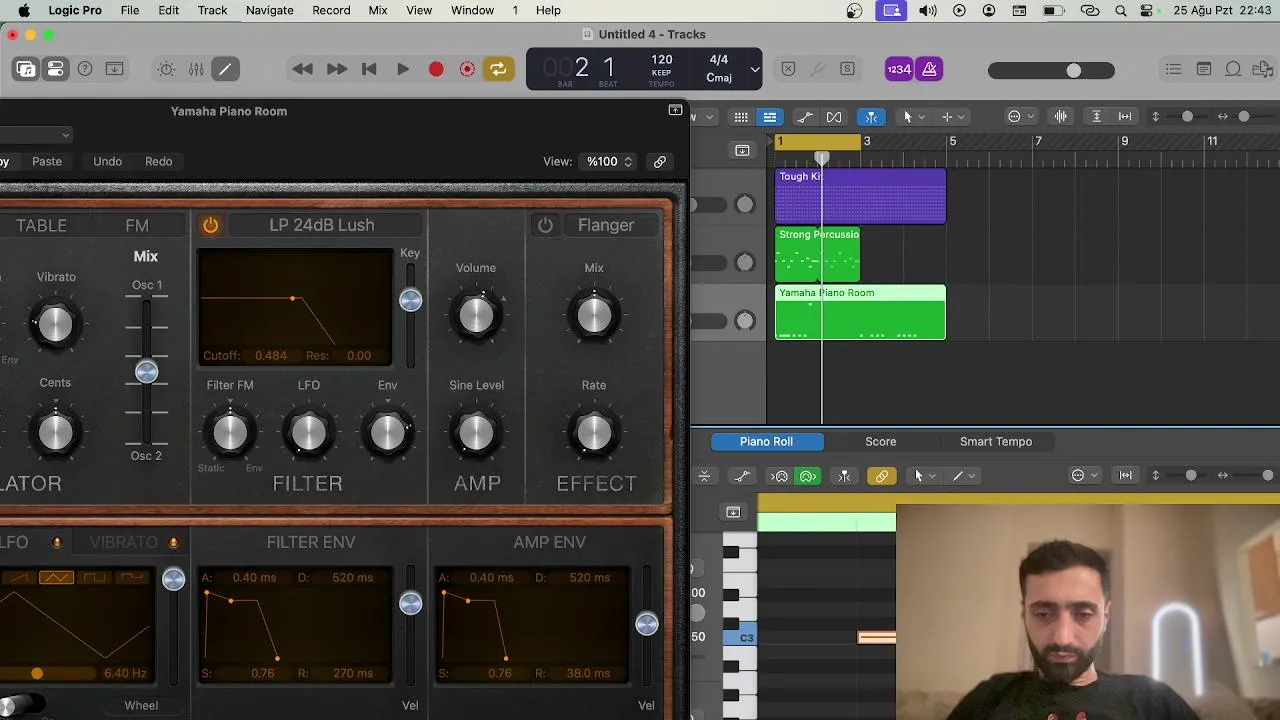Screen dimensions: 1280x720
Task: Open the File menu
Action: (130, 10)
